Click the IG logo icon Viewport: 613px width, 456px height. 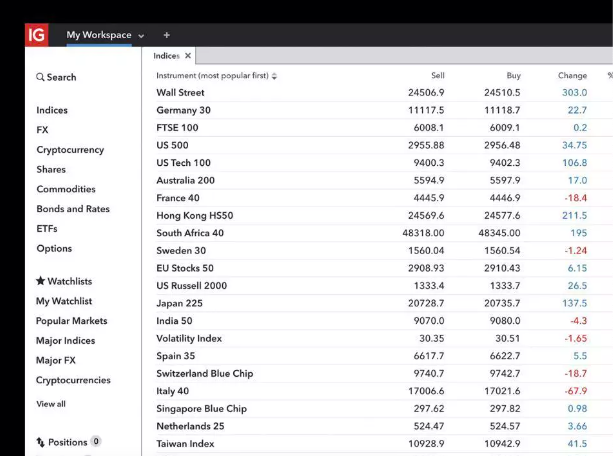click(37, 35)
